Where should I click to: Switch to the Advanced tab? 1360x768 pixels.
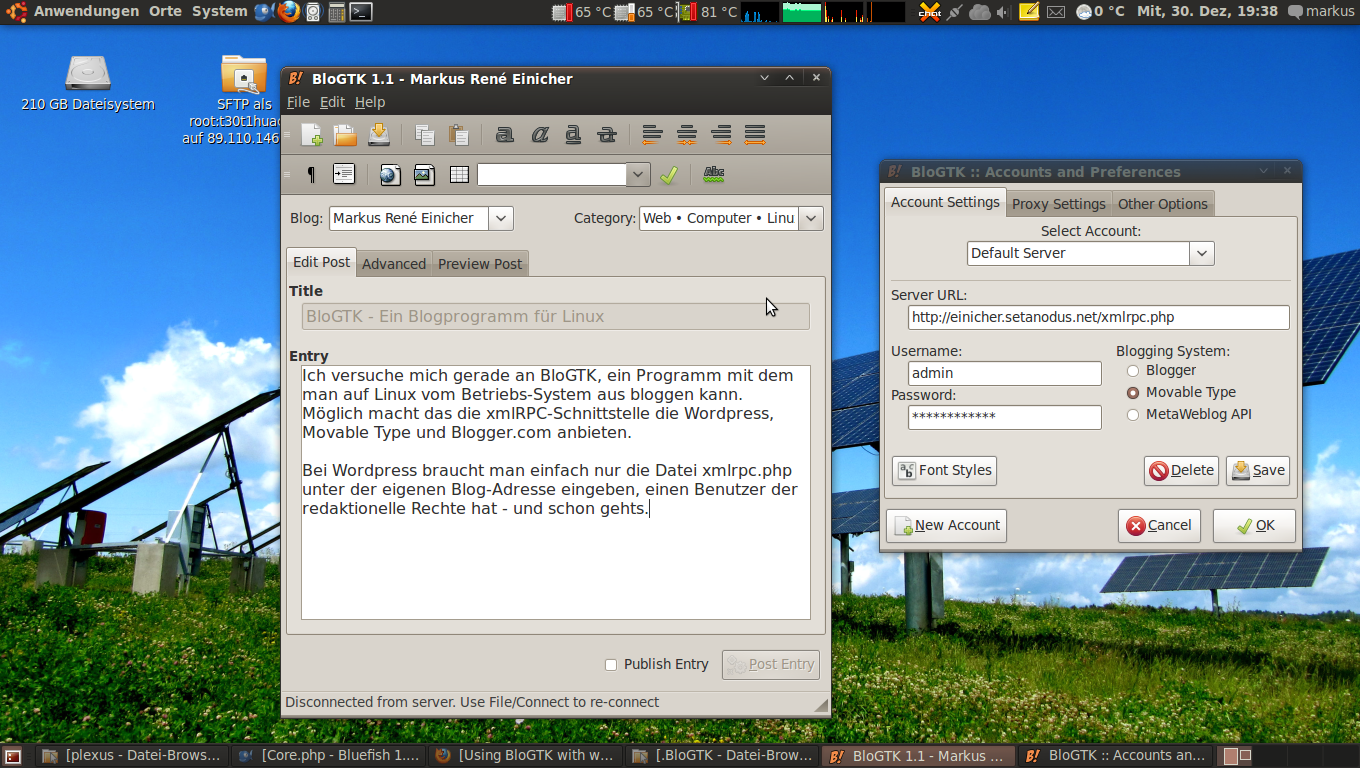[x=394, y=264]
